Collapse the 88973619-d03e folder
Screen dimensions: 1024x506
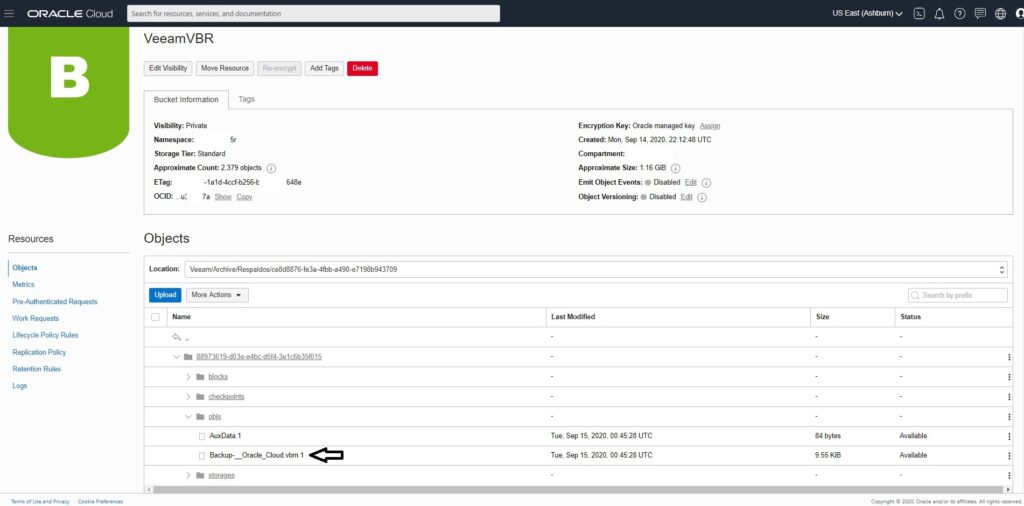pyautogui.click(x=176, y=357)
